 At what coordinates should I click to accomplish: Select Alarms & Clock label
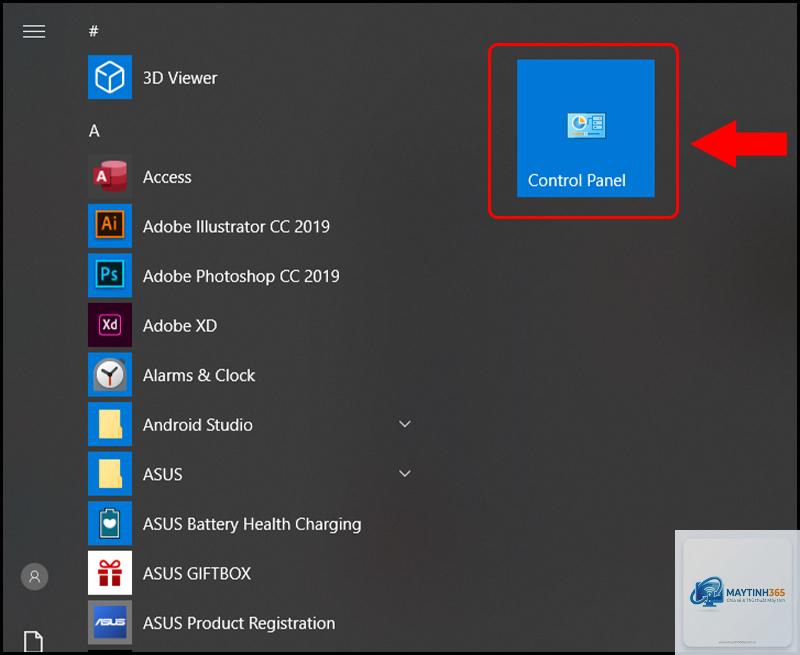(x=199, y=375)
